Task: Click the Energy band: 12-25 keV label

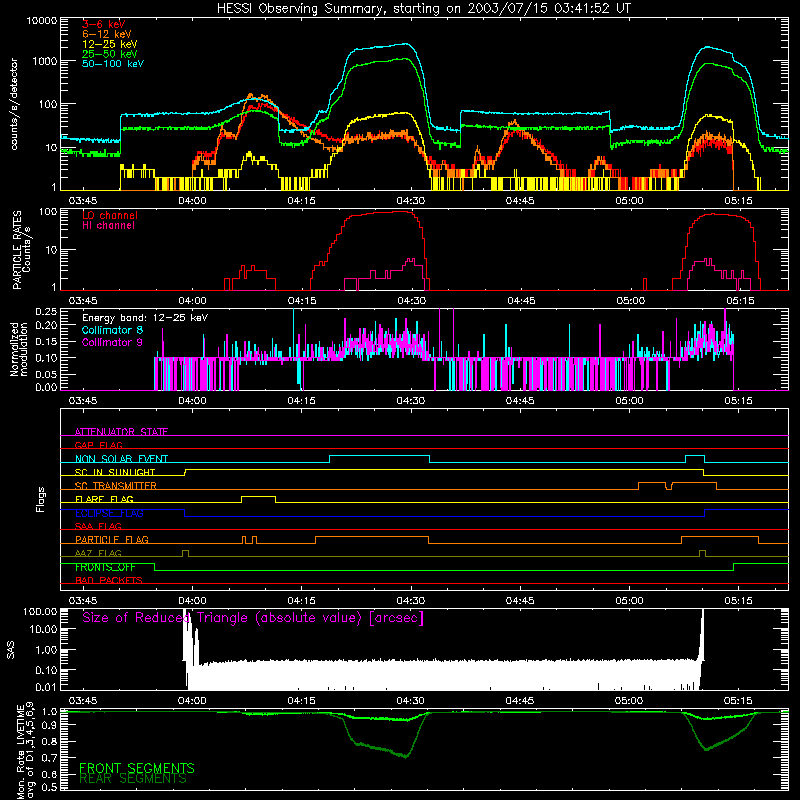Action: point(145,318)
